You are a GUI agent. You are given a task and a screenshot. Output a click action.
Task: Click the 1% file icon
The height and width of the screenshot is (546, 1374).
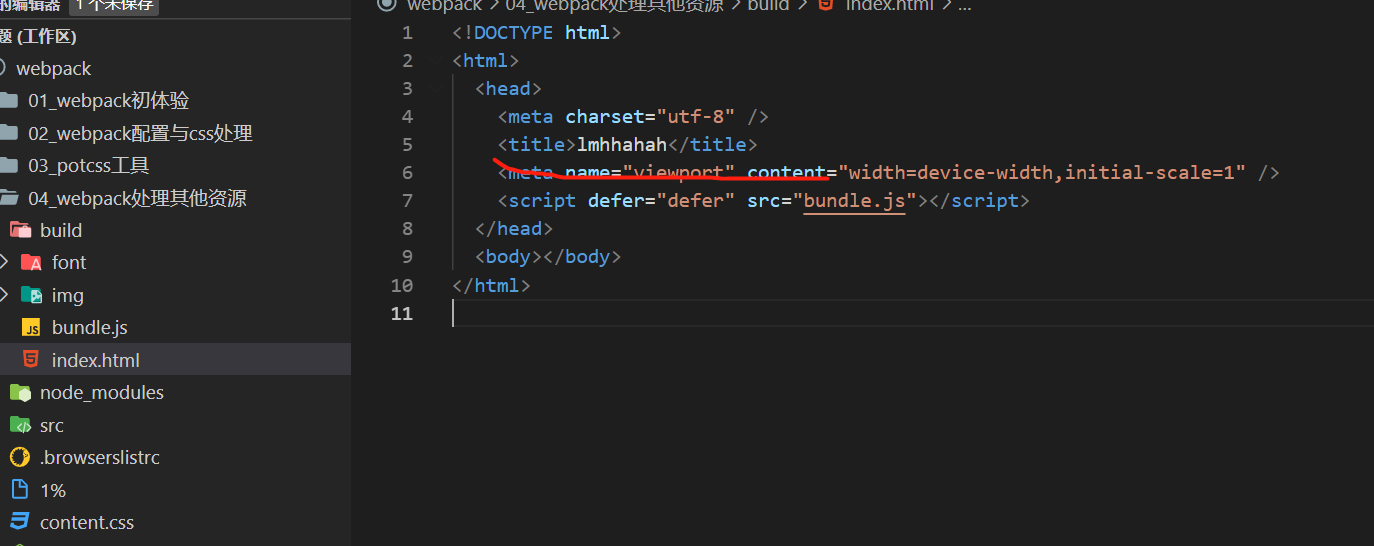(x=20, y=490)
